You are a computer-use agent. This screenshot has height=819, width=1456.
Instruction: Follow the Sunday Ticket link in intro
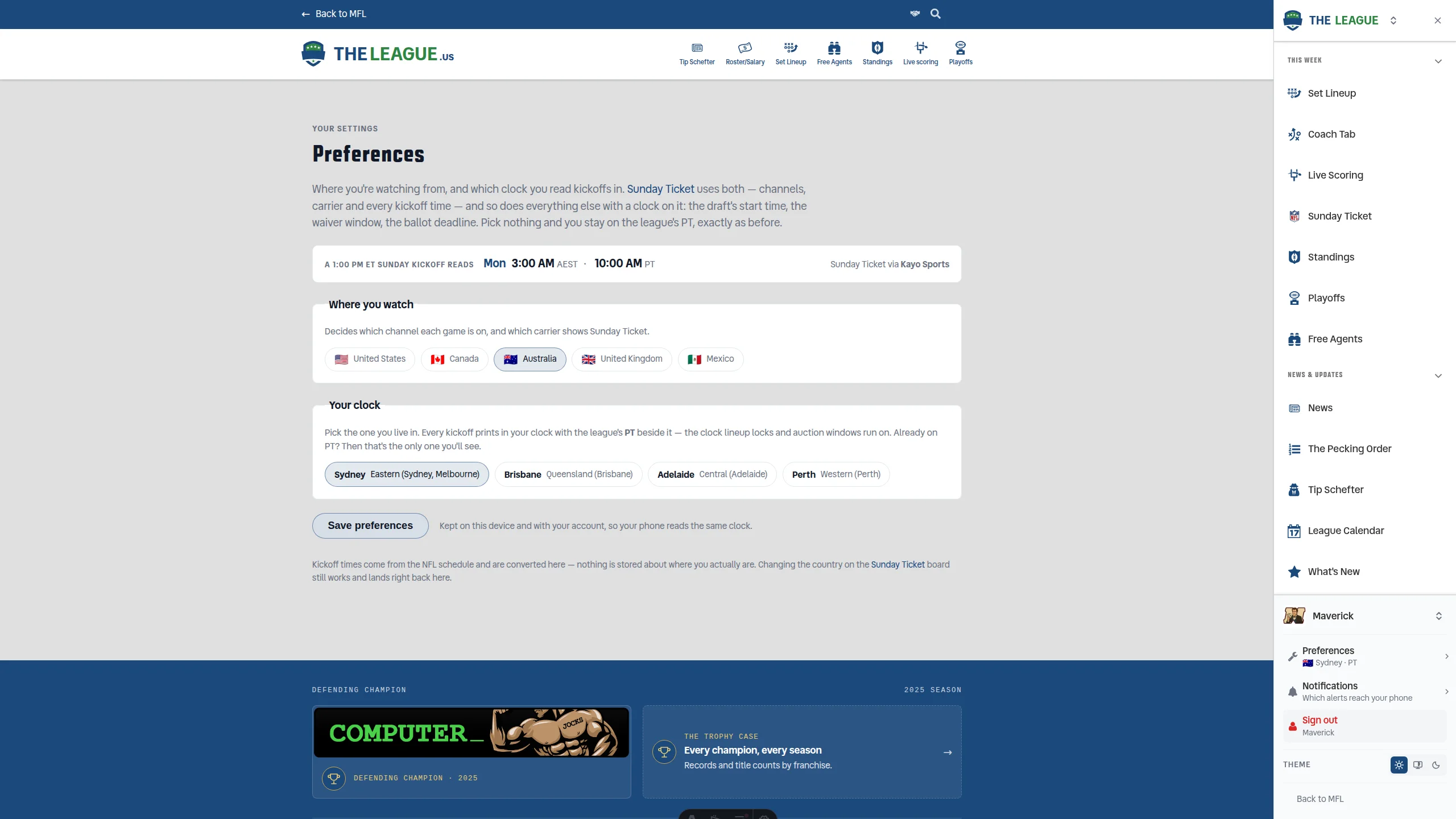coord(660,189)
